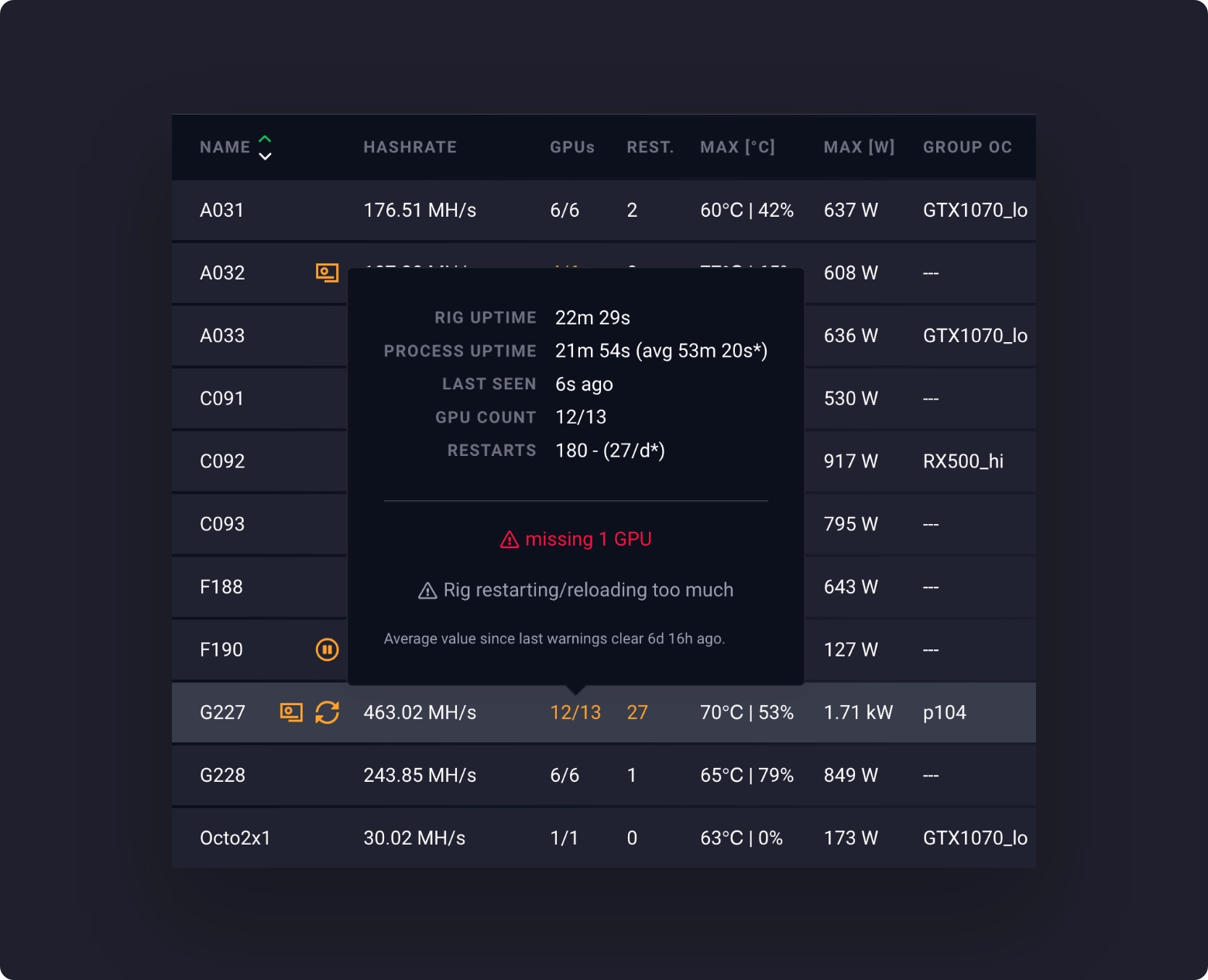Click the restarting too much warning triangle
This screenshot has height=980, width=1208.
click(427, 591)
